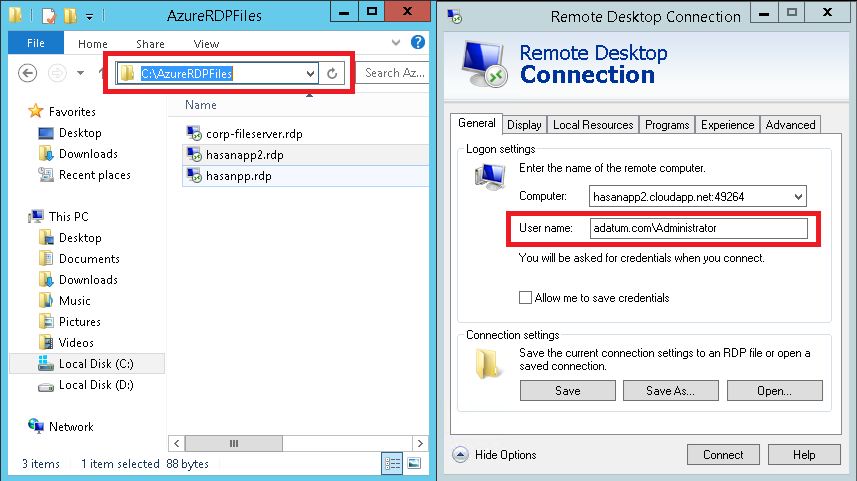Expand the address bar history dropdown
857x481 pixels.
(x=310, y=73)
